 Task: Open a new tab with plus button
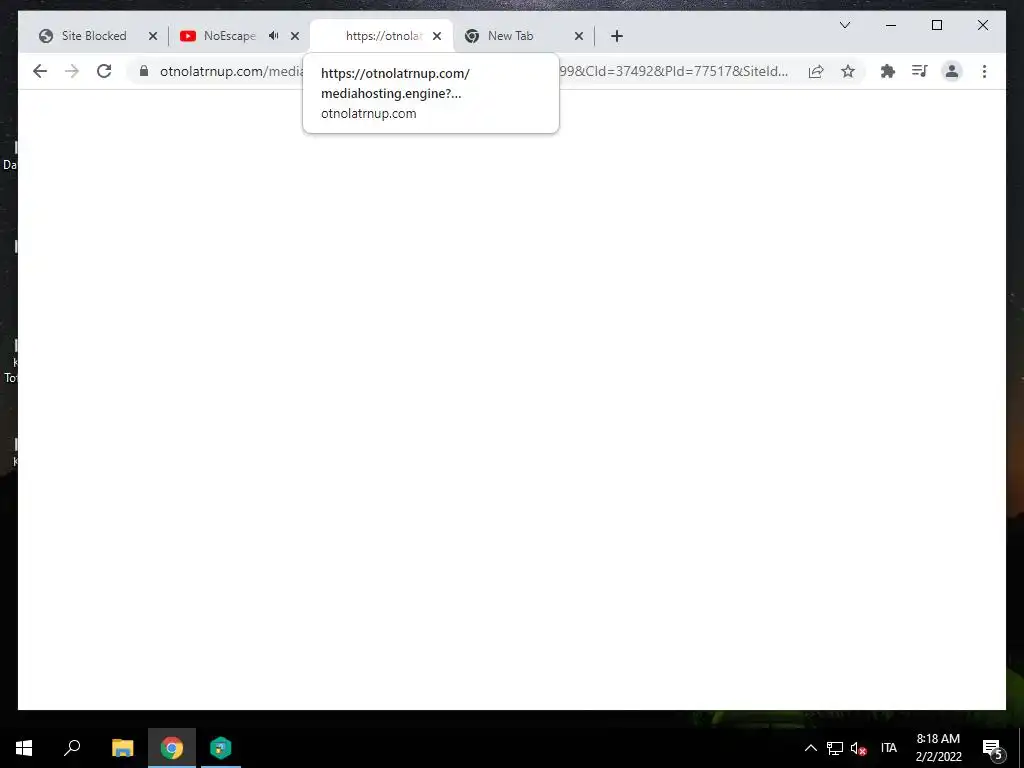pos(616,36)
